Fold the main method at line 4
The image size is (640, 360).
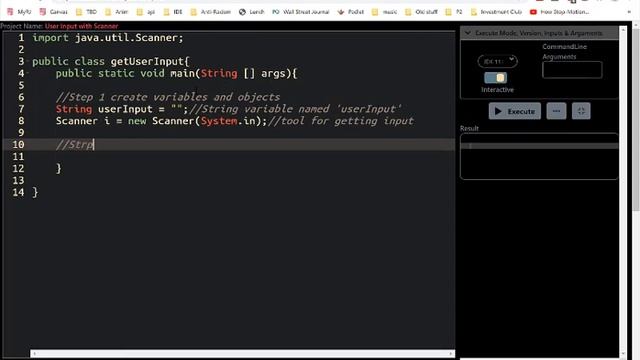pyautogui.click(x=28, y=73)
